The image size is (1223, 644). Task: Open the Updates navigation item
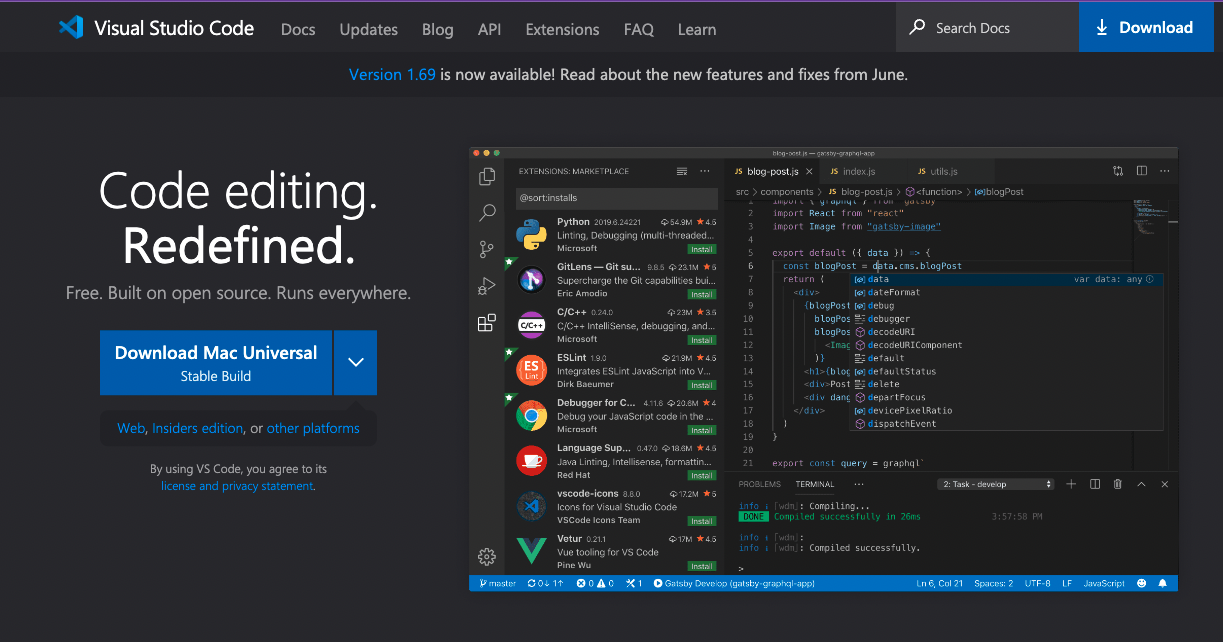click(369, 29)
